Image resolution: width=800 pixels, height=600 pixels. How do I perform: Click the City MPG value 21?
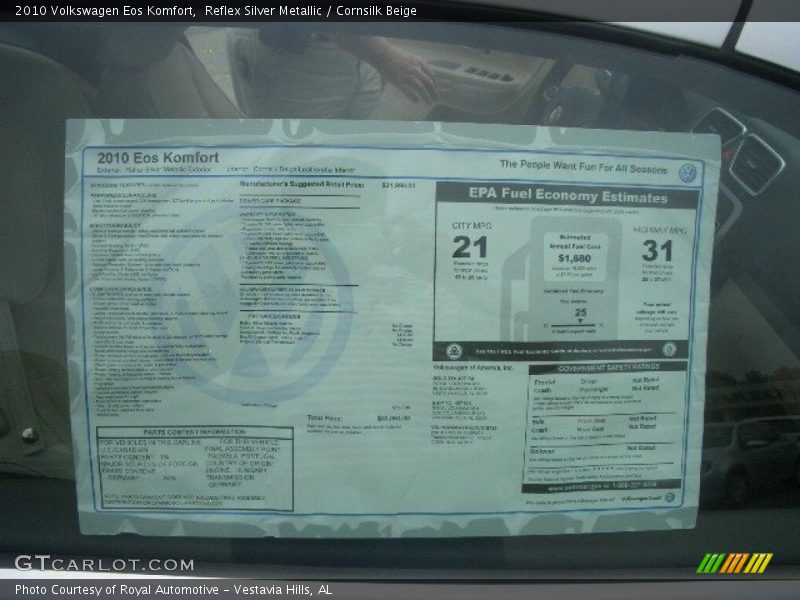[x=470, y=247]
